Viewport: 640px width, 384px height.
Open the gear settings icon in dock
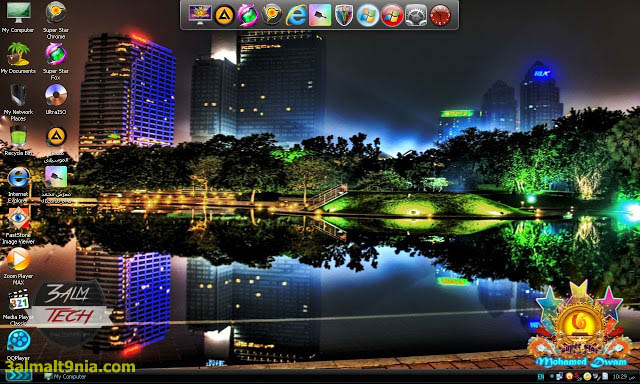416,16
